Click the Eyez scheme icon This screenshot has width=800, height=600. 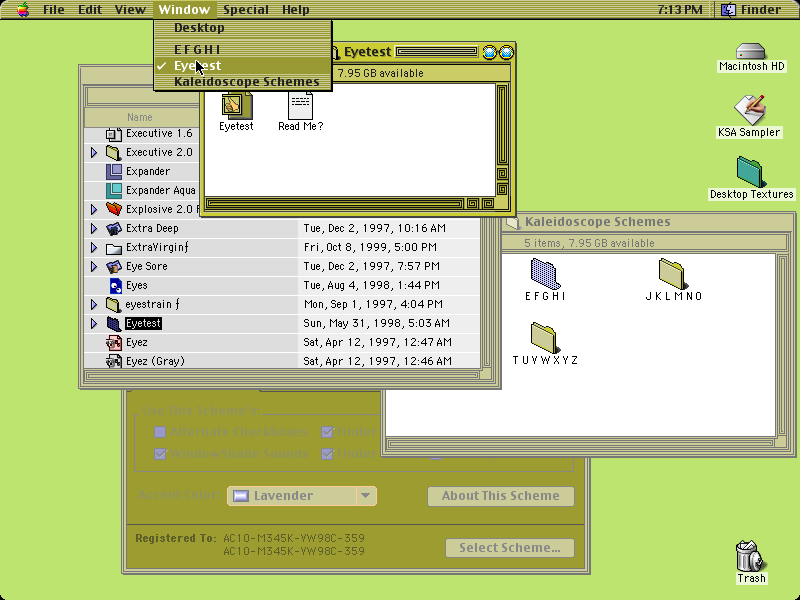pyautogui.click(x=114, y=342)
